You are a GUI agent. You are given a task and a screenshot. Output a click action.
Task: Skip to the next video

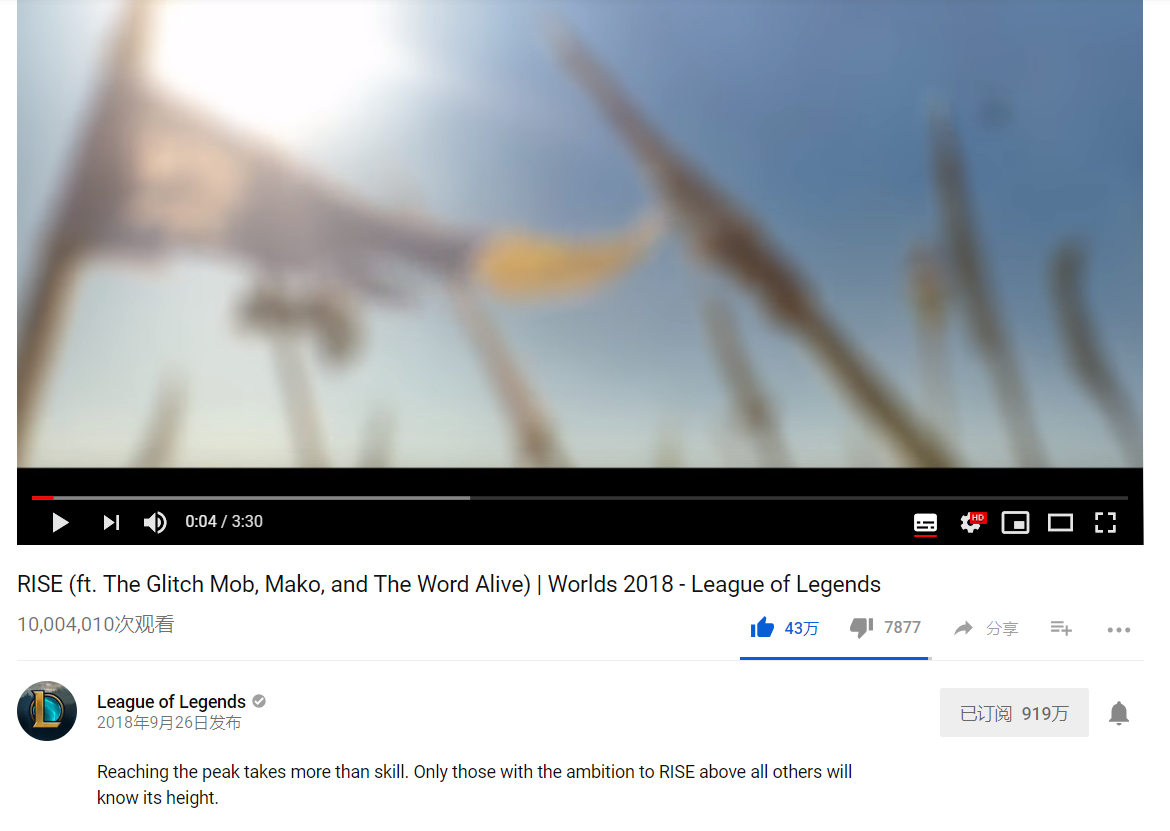click(111, 522)
